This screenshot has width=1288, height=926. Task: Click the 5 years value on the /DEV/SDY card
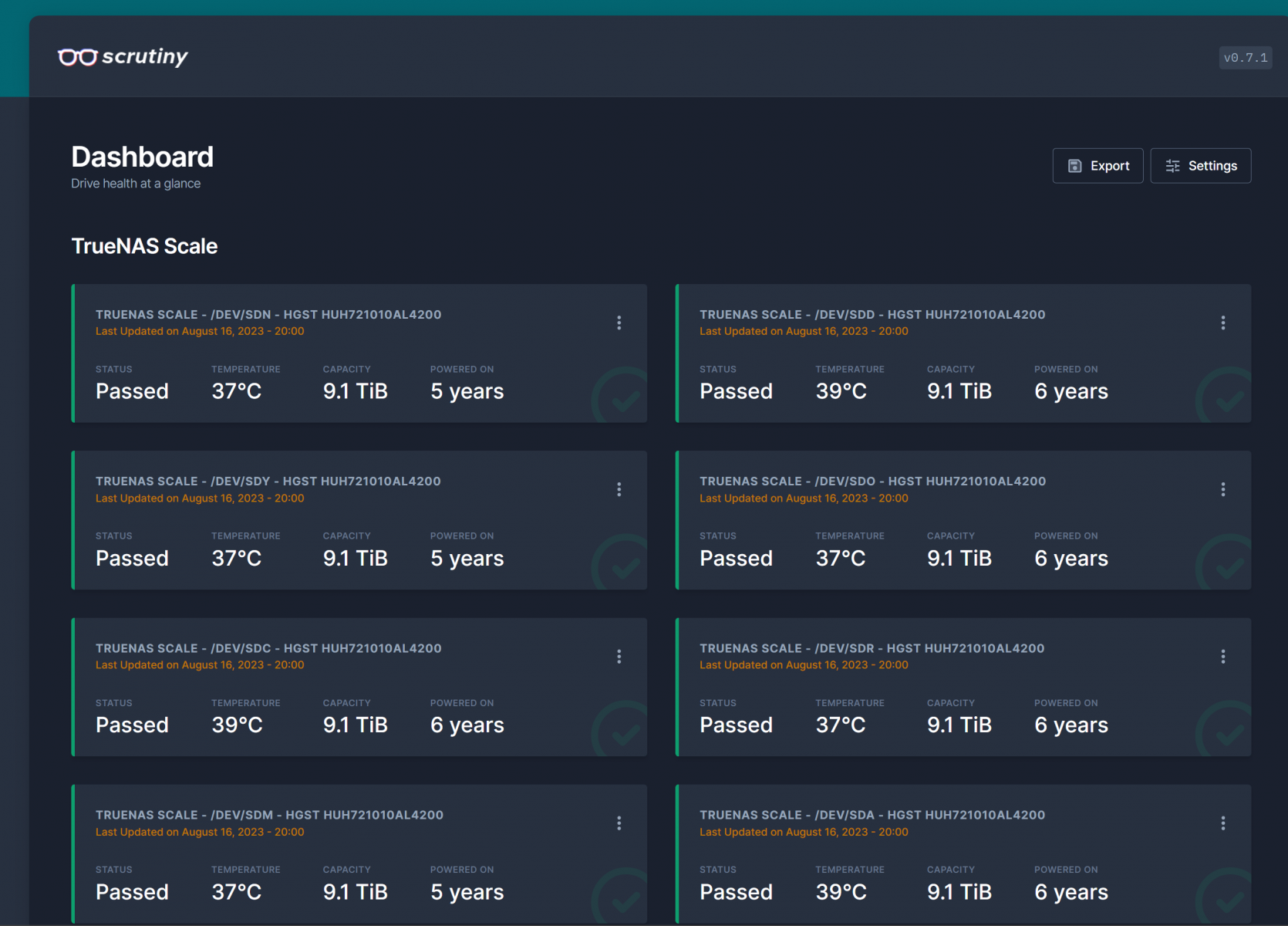tap(467, 558)
